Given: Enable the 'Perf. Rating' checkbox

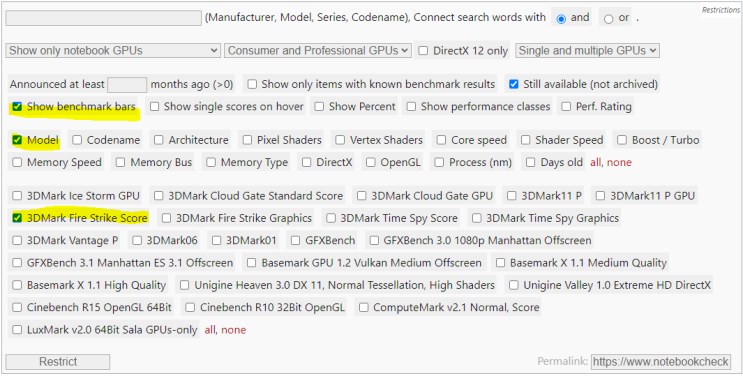Looking at the screenshot, I should coord(566,107).
